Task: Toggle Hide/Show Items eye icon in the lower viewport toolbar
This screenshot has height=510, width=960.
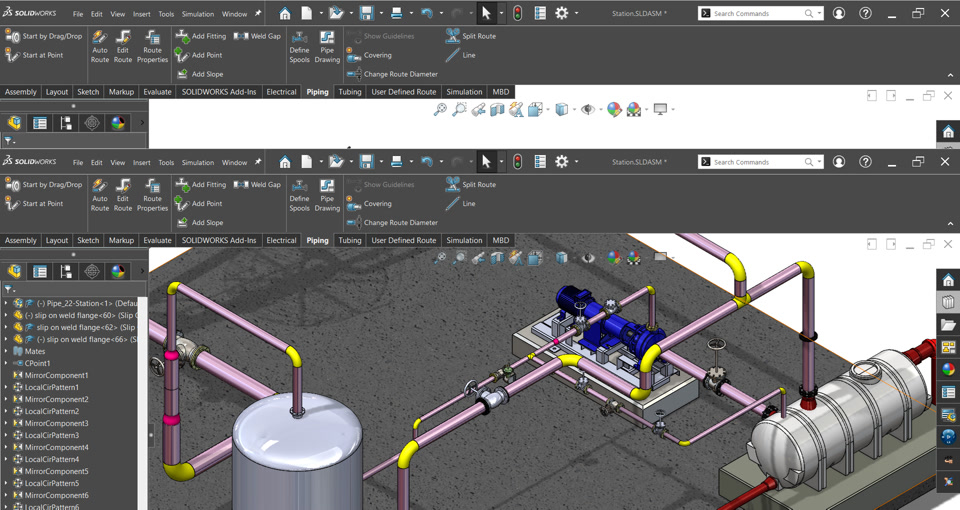Action: tap(588, 258)
